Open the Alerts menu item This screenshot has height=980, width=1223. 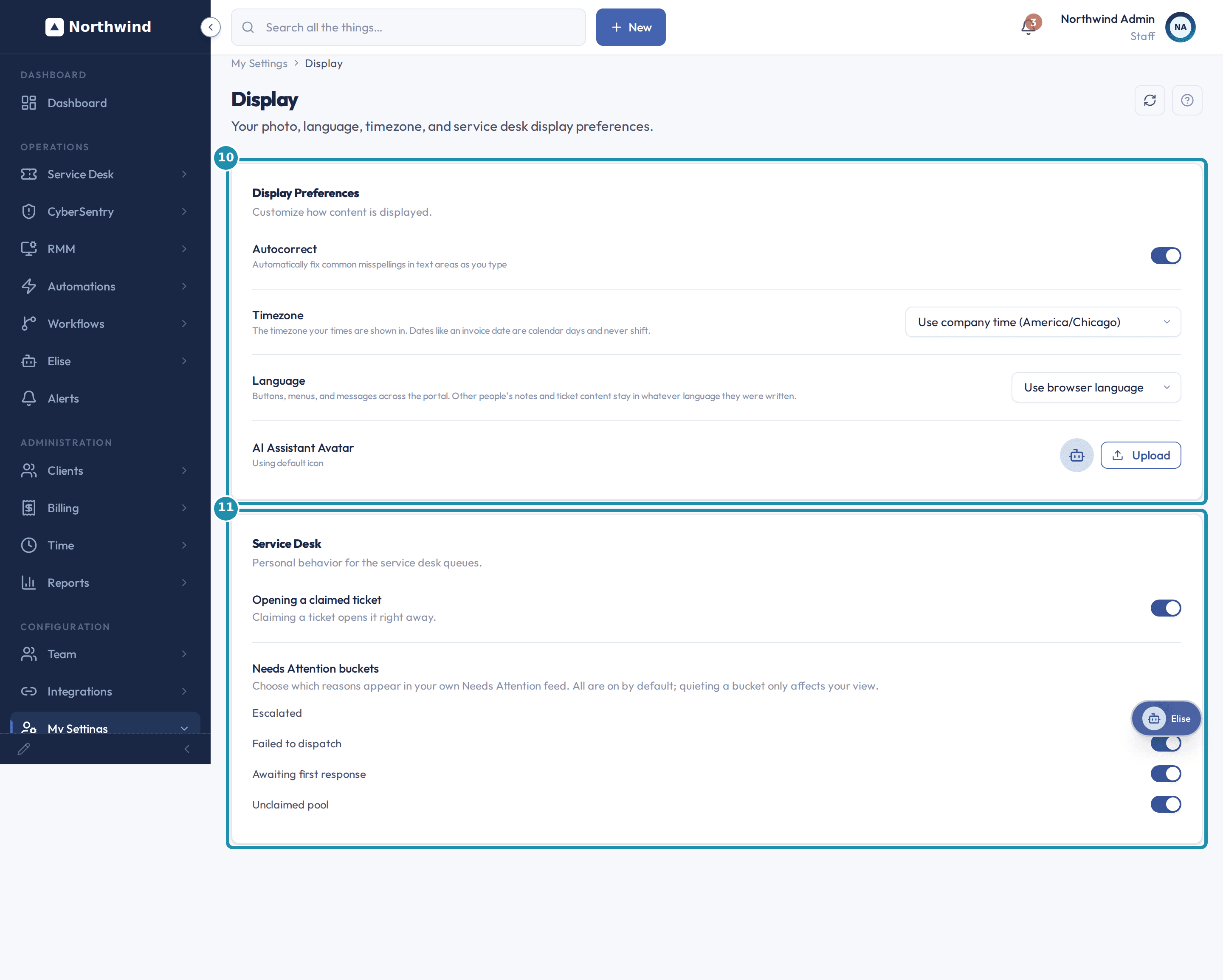click(105, 399)
